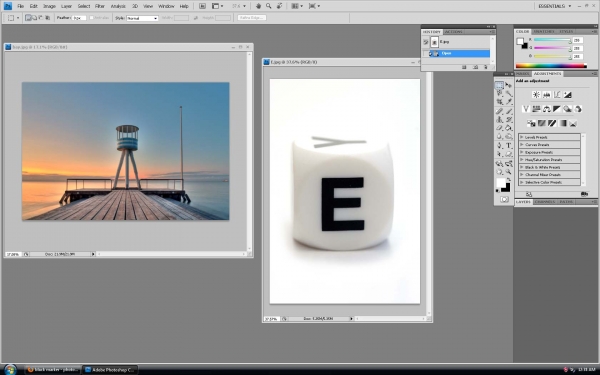Add a Vibrance adjustment
The width and height of the screenshot is (600, 375).
(526, 109)
